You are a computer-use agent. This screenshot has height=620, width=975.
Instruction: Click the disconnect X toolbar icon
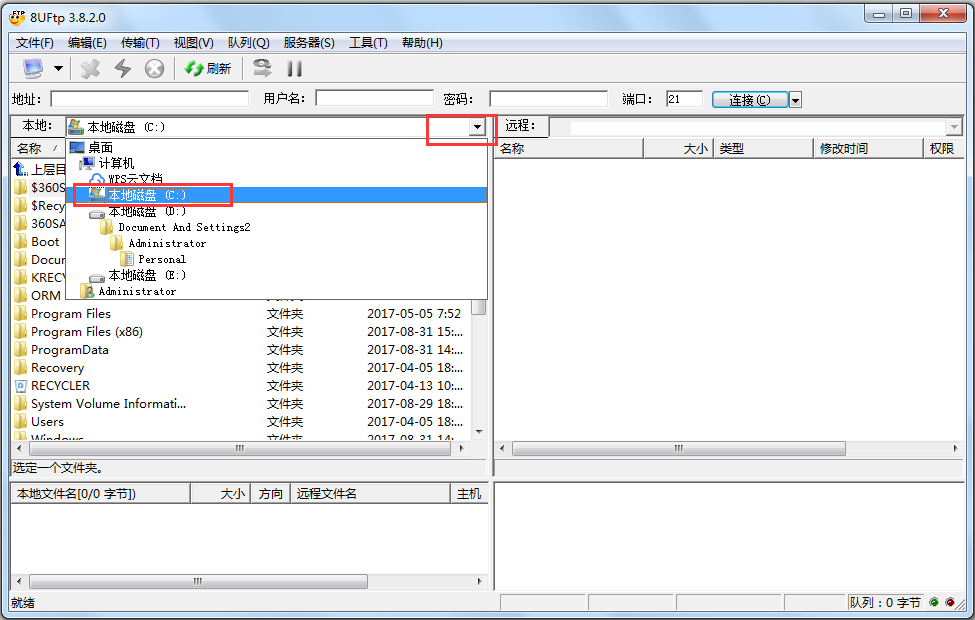pyautogui.click(x=90, y=68)
